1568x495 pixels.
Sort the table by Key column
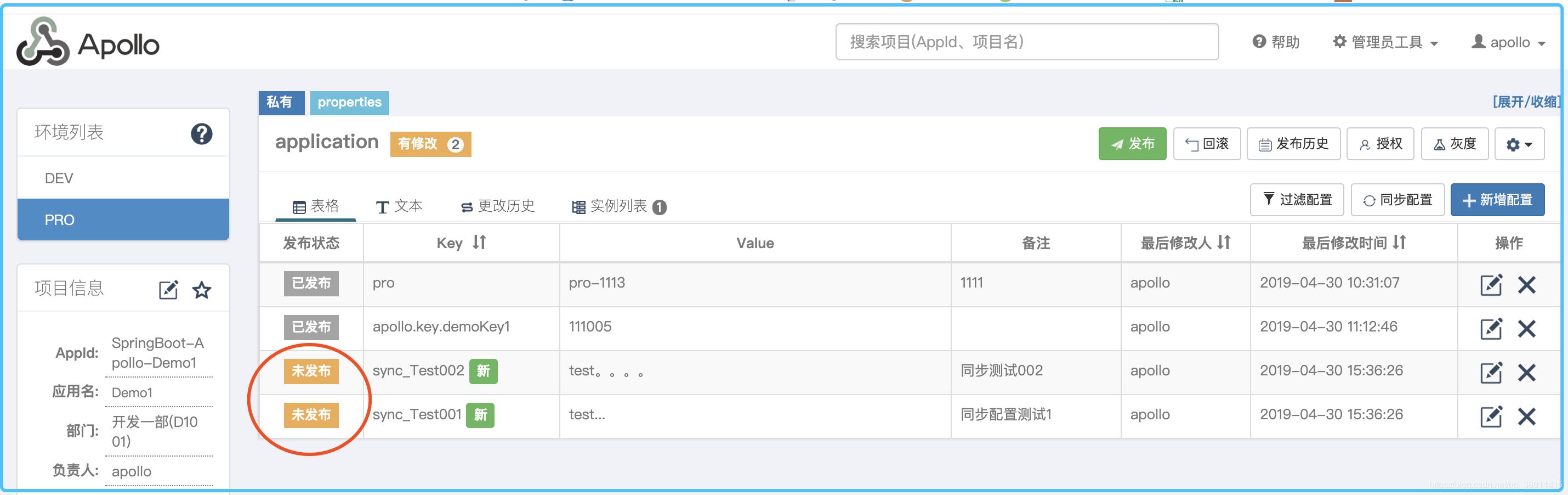point(480,243)
